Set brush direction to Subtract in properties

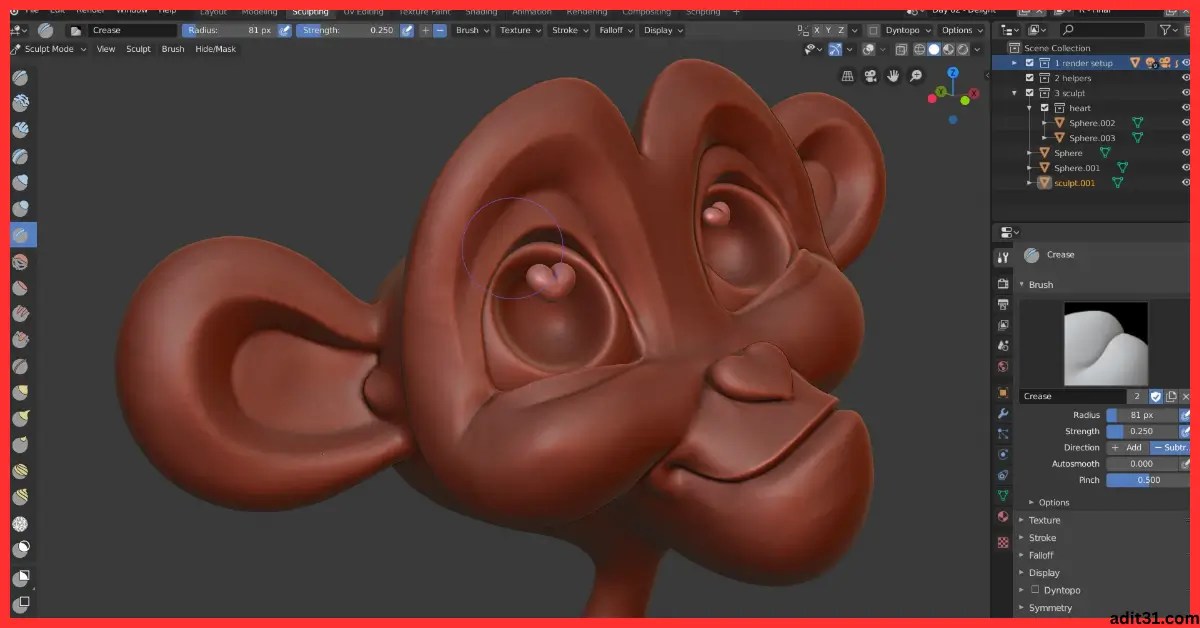coord(1170,447)
